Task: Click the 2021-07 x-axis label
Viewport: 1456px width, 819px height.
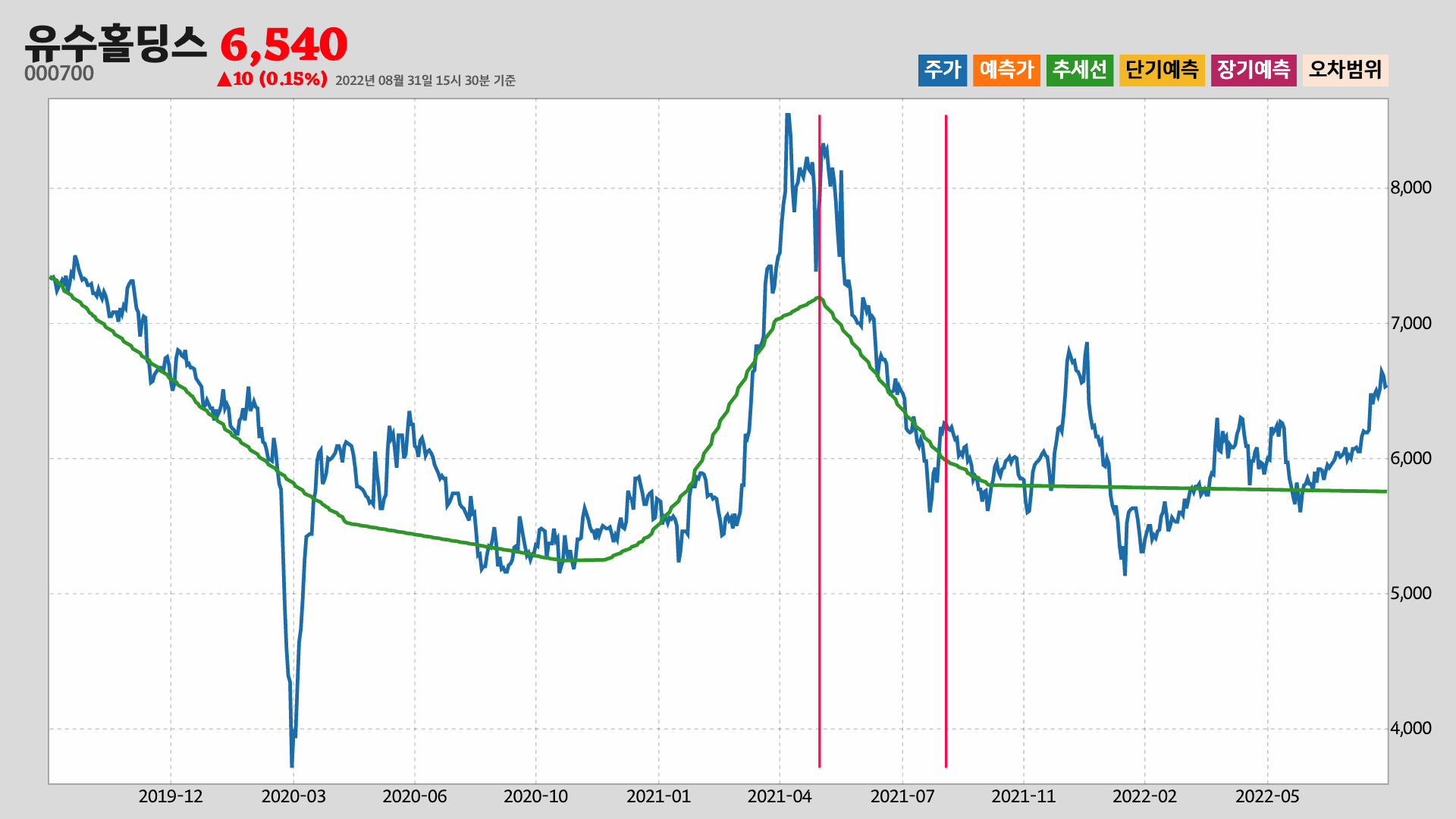Action: click(x=902, y=796)
